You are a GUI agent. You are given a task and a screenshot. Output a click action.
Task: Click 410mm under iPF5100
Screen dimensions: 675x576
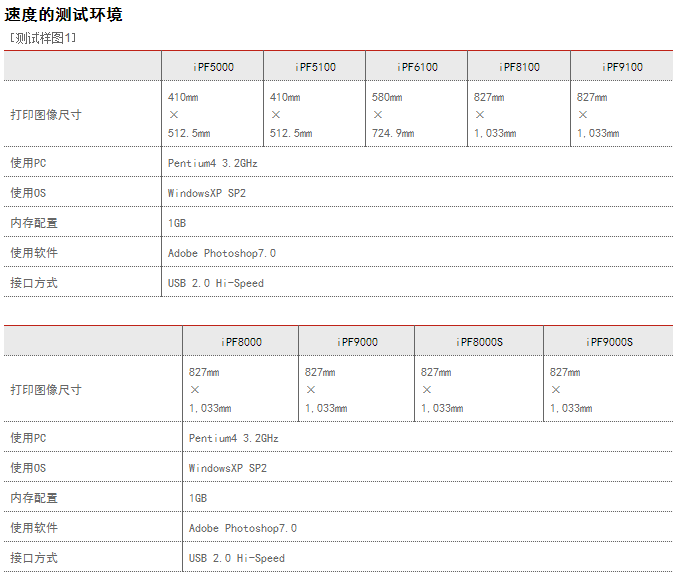point(285,97)
